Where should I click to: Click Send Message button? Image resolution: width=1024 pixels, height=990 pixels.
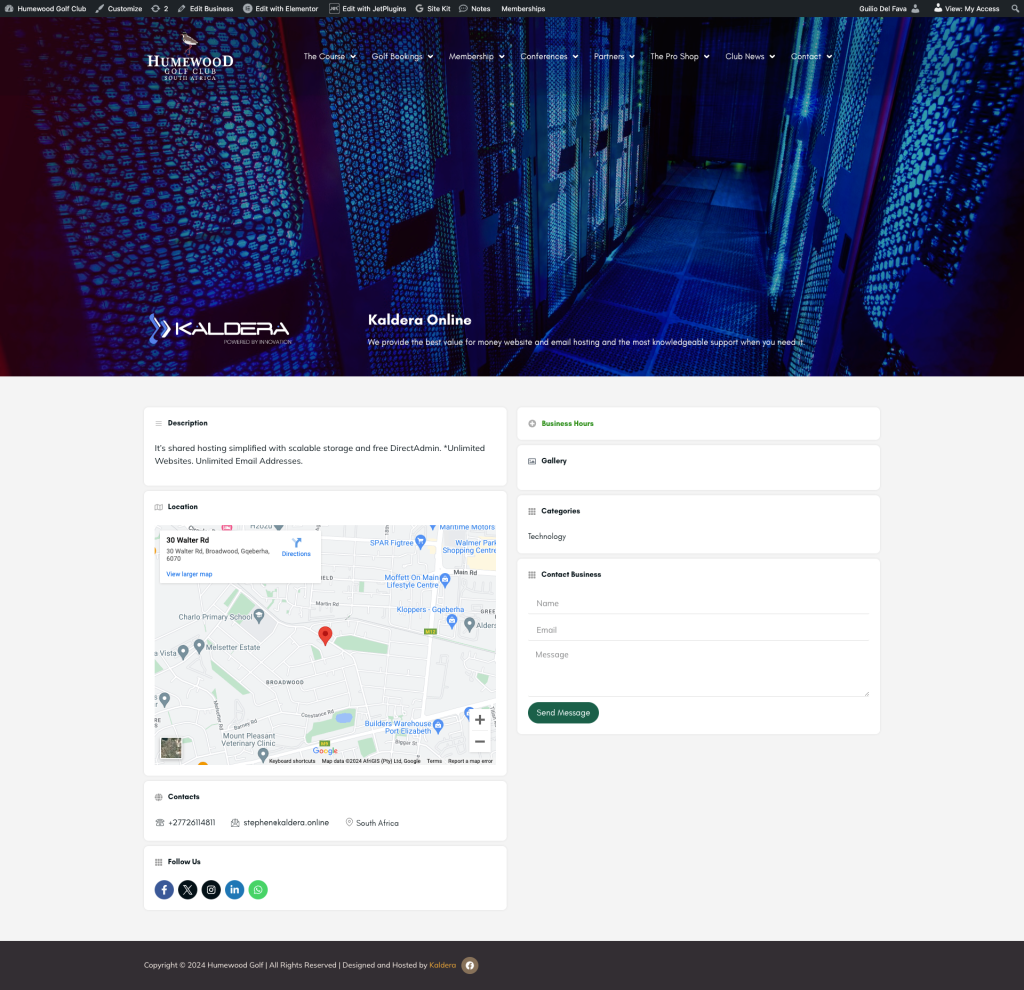point(563,712)
